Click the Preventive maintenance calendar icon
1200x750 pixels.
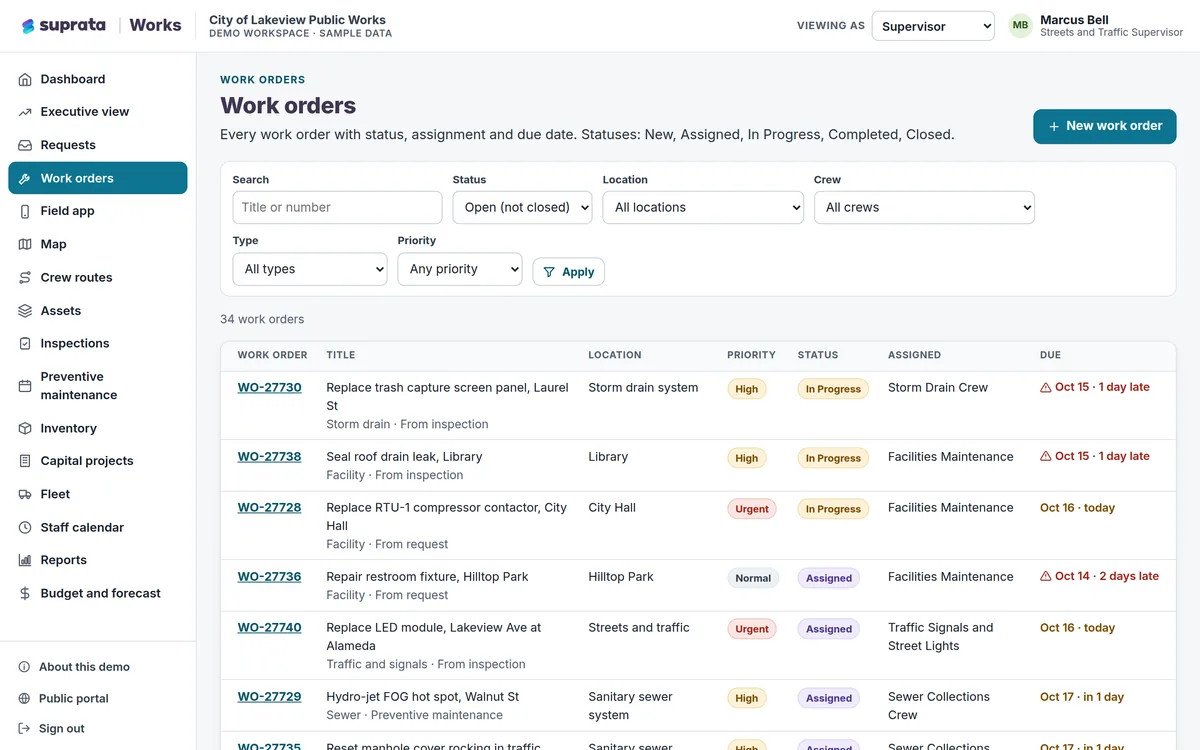pyautogui.click(x=25, y=386)
